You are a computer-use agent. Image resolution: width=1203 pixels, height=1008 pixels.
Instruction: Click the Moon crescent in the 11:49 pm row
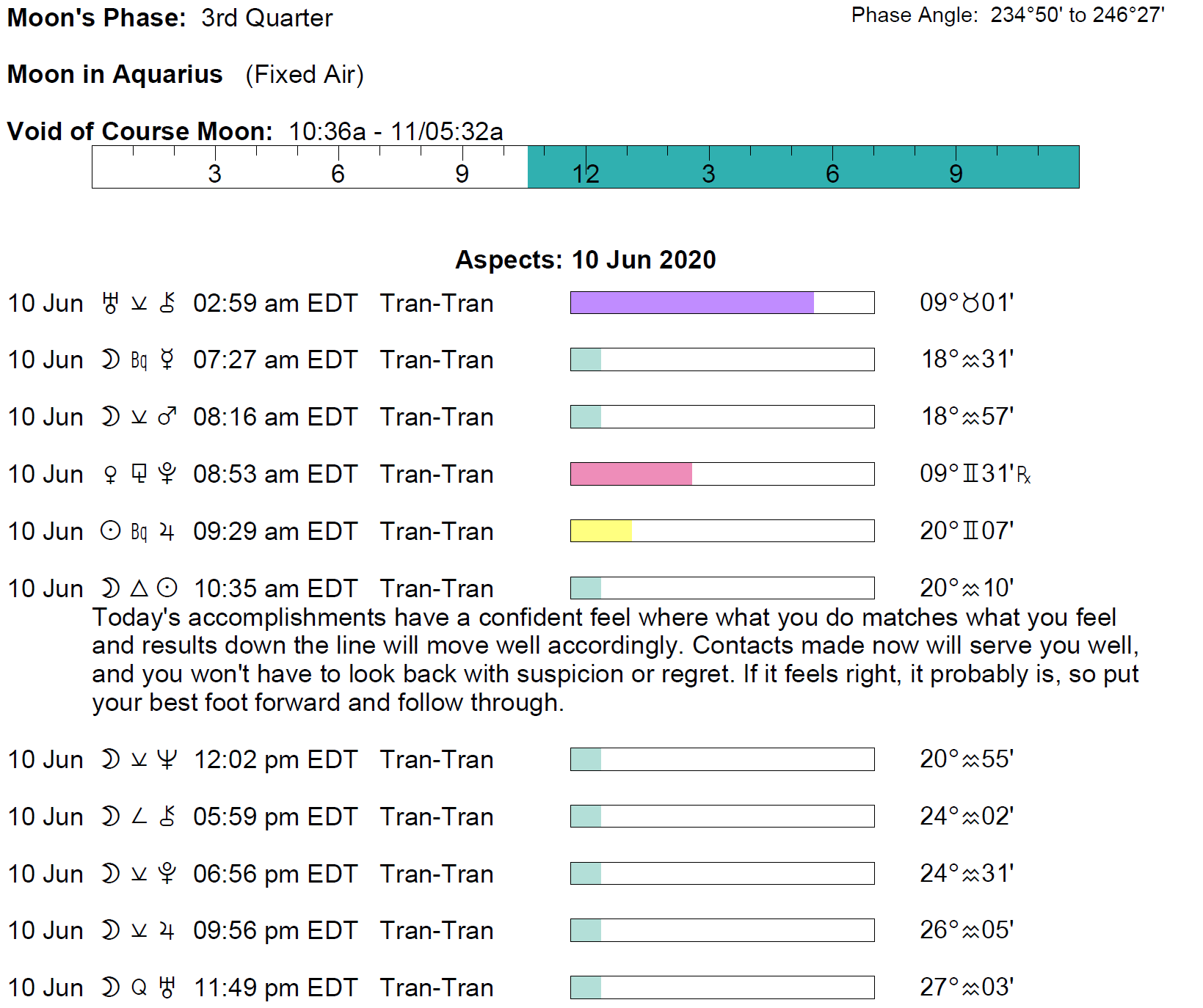(x=110, y=987)
